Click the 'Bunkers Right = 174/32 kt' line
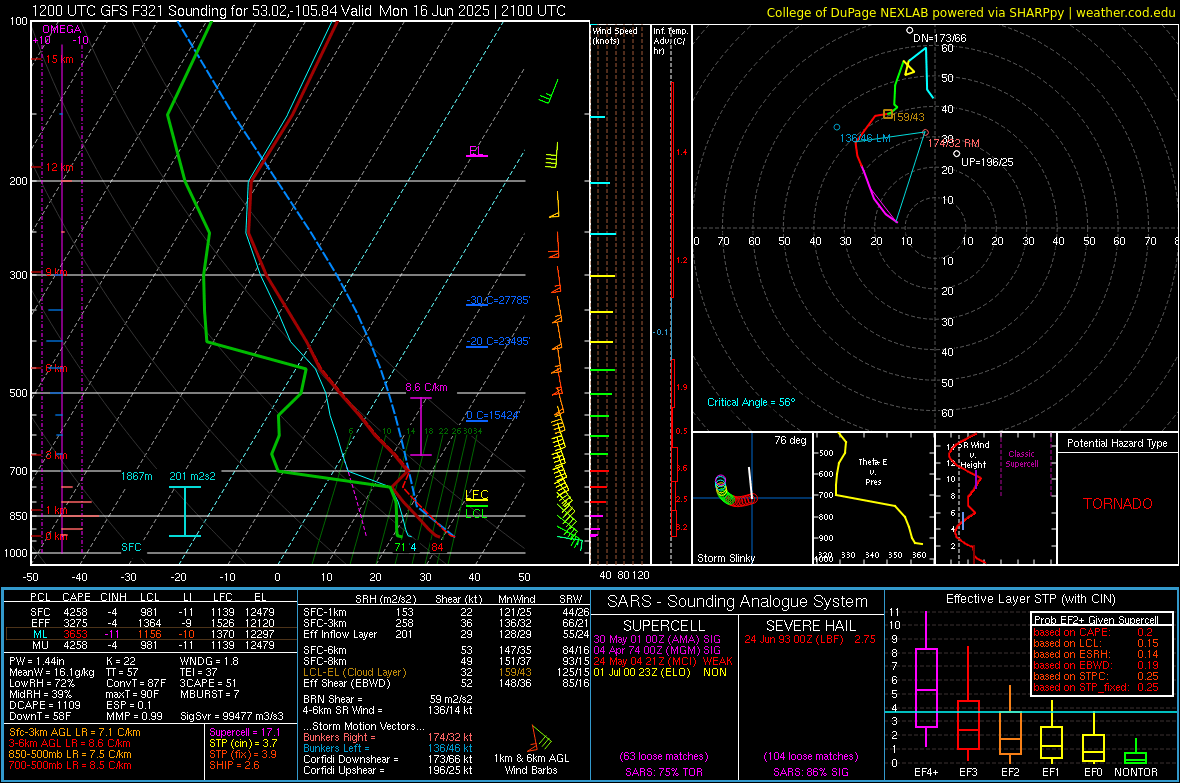1180x783 pixels. [x=388, y=737]
